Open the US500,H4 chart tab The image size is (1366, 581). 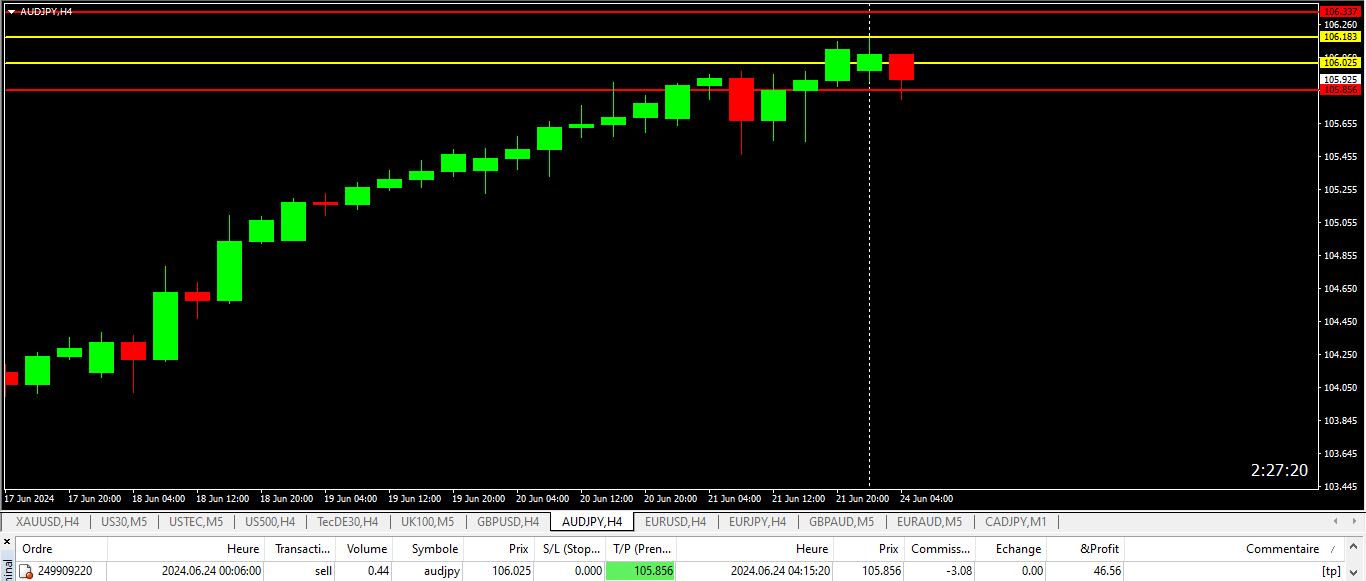(270, 521)
